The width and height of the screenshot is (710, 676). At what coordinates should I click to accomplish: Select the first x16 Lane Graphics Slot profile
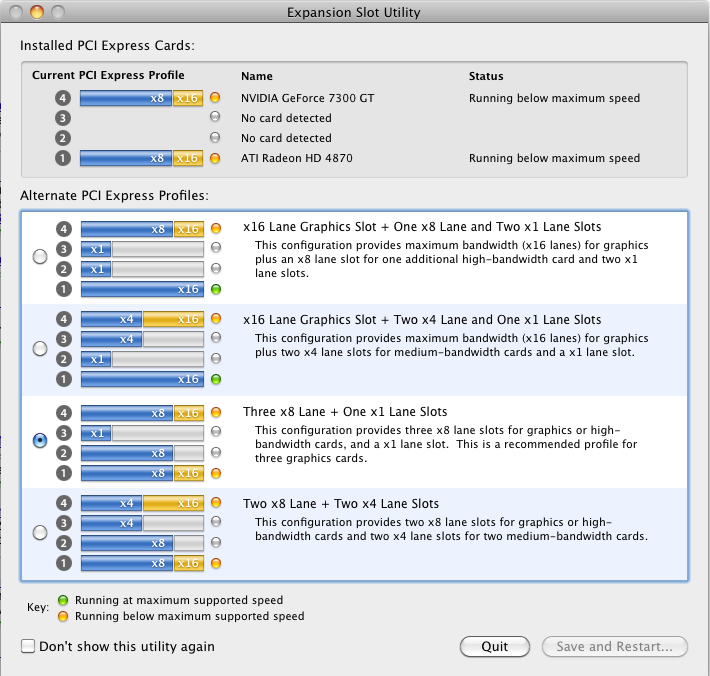click(x=40, y=256)
